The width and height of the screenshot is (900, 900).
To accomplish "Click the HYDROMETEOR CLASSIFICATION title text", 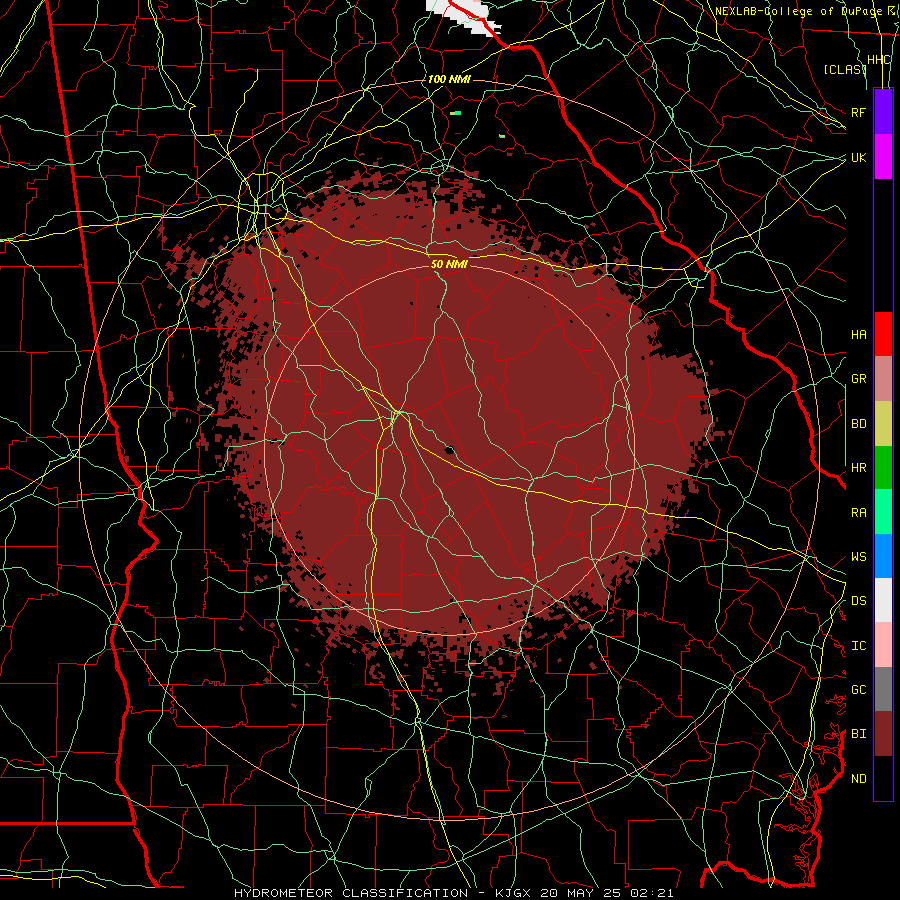I will tap(351, 893).
